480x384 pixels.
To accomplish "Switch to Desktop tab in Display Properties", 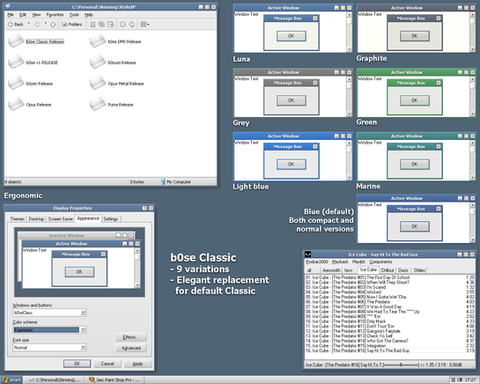I will [x=36, y=219].
